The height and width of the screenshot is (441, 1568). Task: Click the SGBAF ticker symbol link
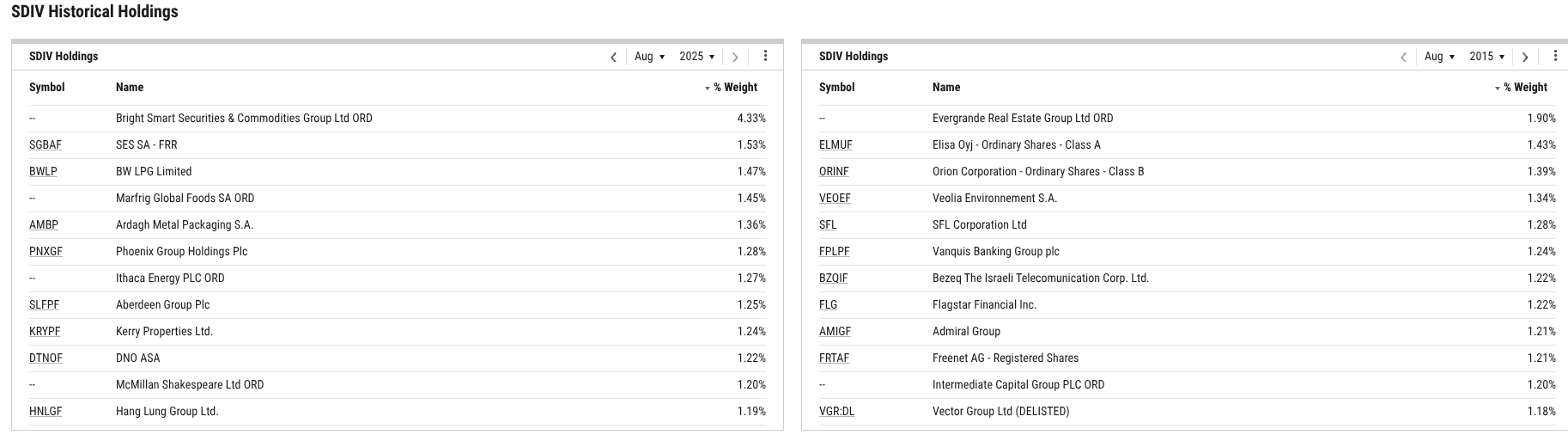(x=46, y=145)
